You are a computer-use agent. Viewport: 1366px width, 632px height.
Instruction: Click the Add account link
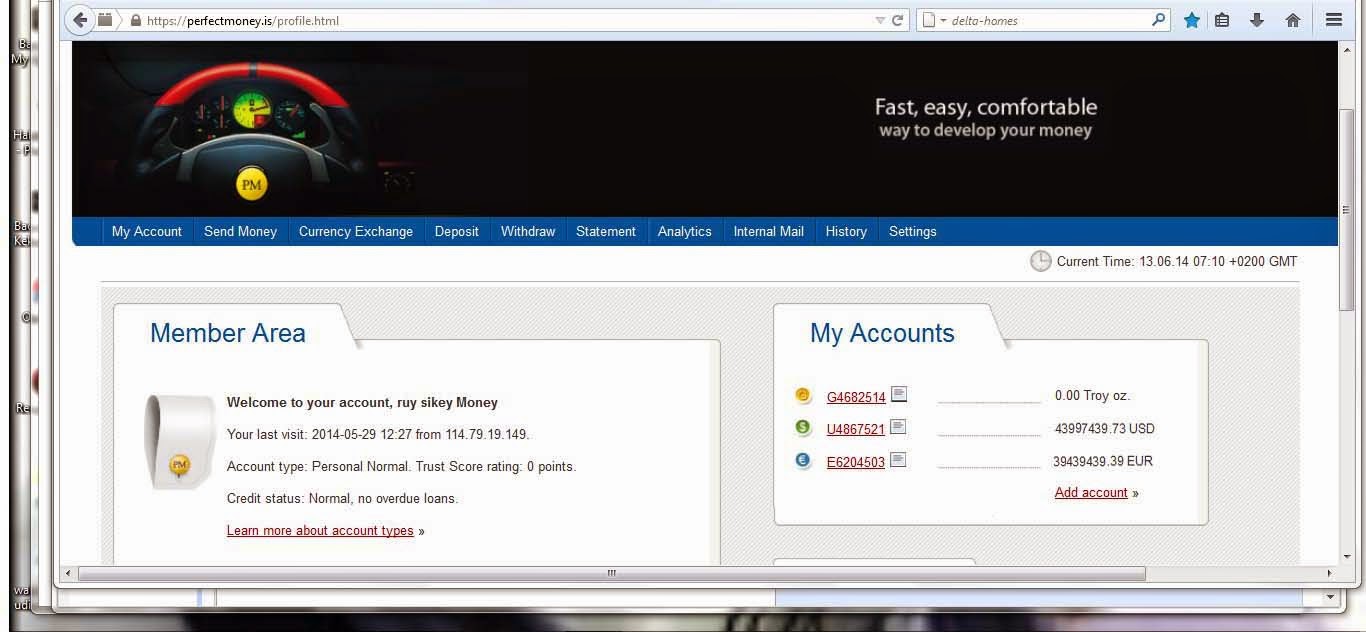click(x=1091, y=492)
